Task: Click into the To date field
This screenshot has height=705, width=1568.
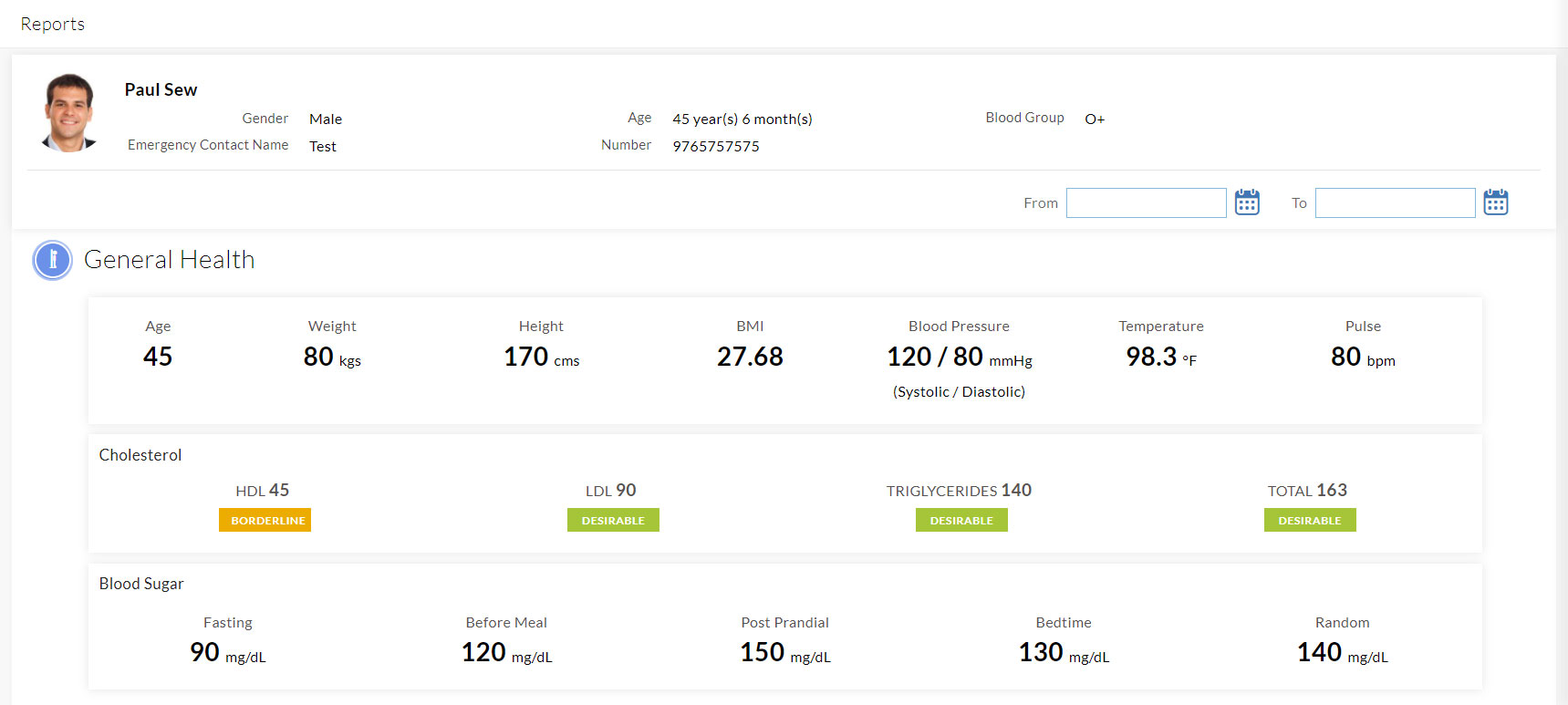Action: (x=1395, y=202)
